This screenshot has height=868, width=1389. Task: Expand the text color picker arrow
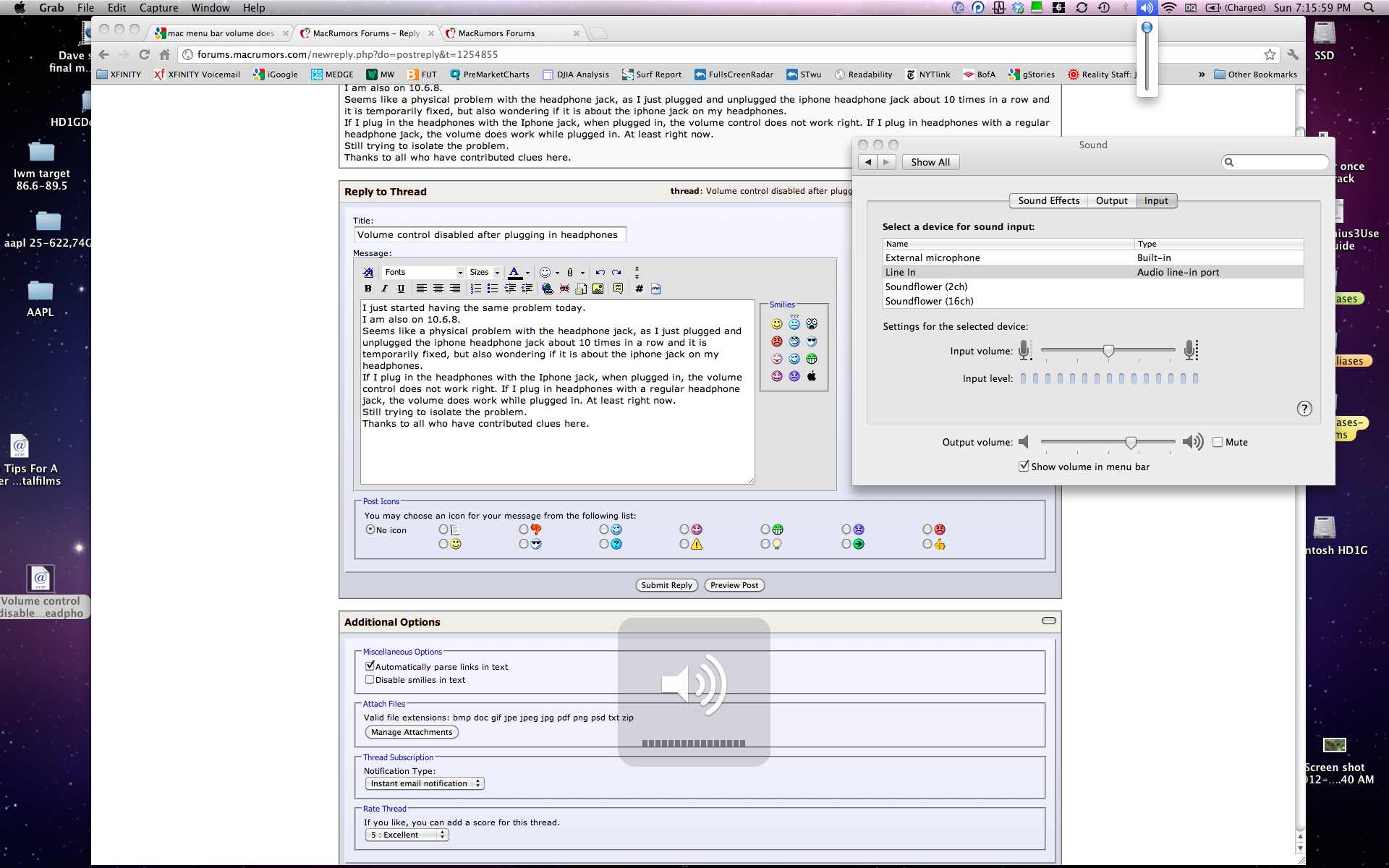pyautogui.click(x=527, y=273)
